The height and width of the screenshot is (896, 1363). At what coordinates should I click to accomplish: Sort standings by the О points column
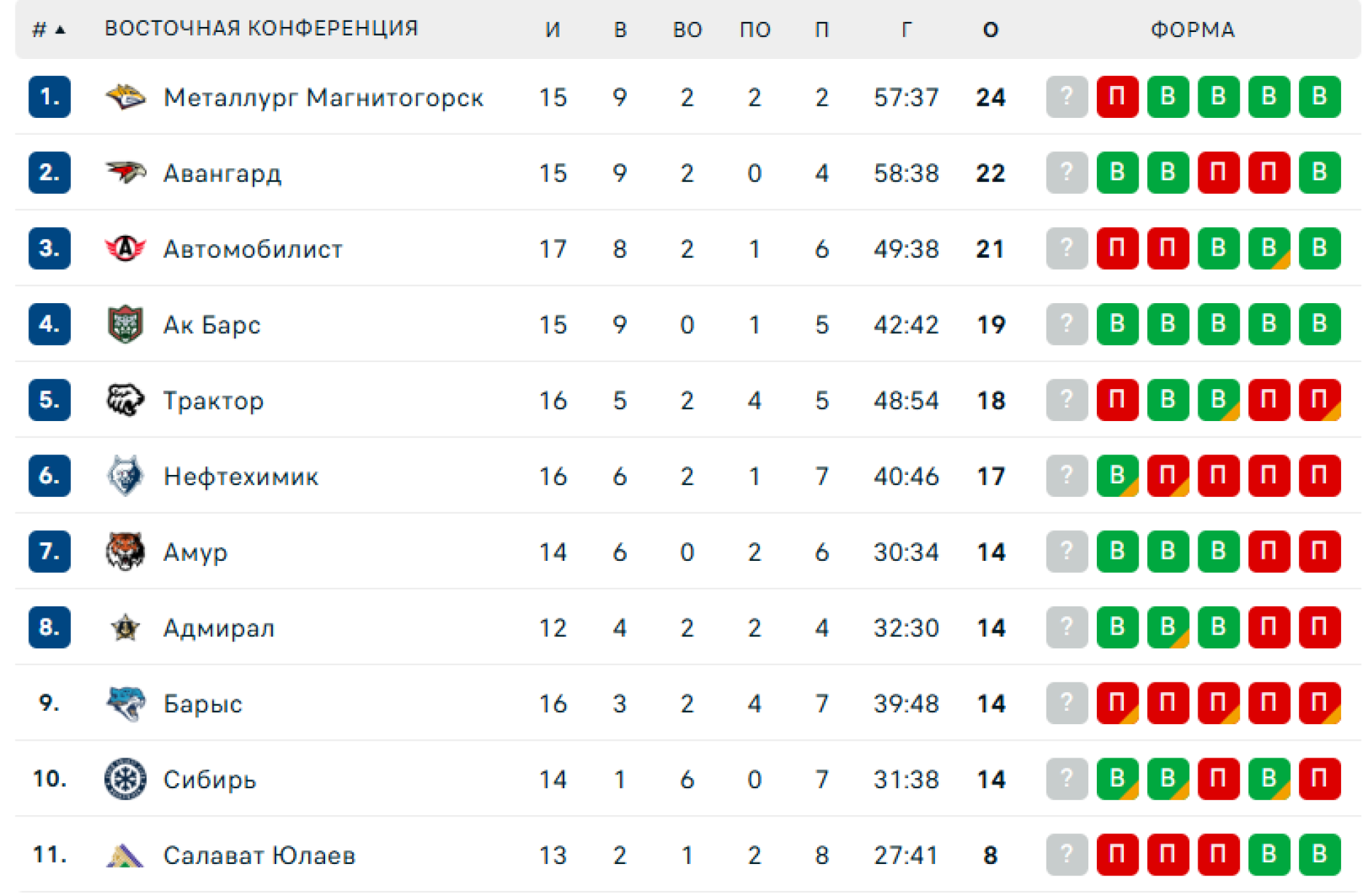point(990,30)
